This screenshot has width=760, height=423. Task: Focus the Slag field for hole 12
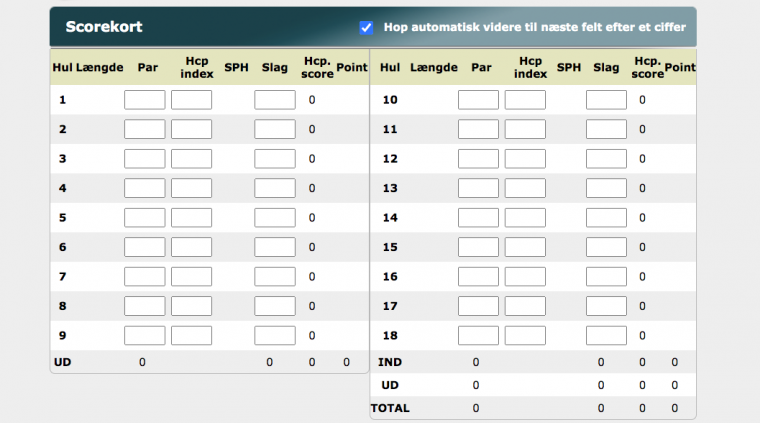606,159
